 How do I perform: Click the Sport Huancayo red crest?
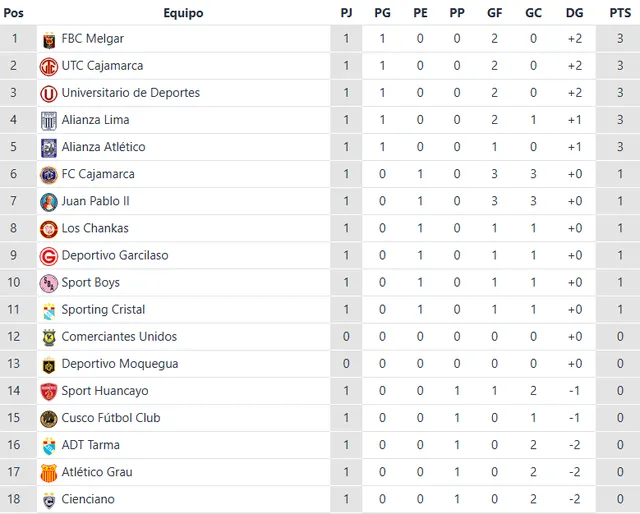point(48,391)
